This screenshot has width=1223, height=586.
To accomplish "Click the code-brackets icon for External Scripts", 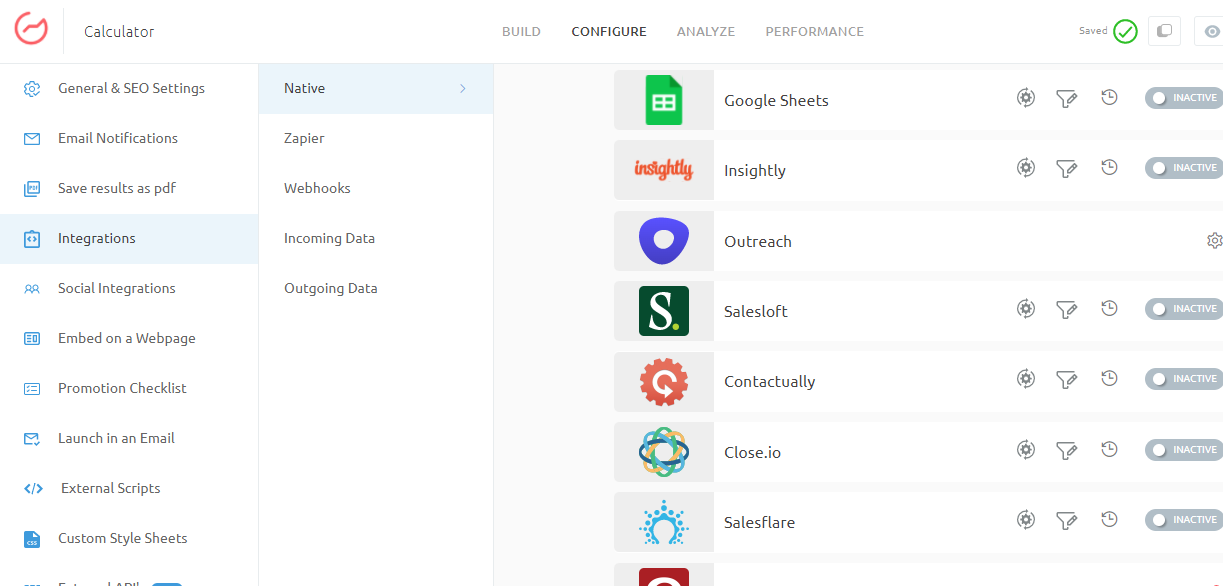I will pos(33,489).
